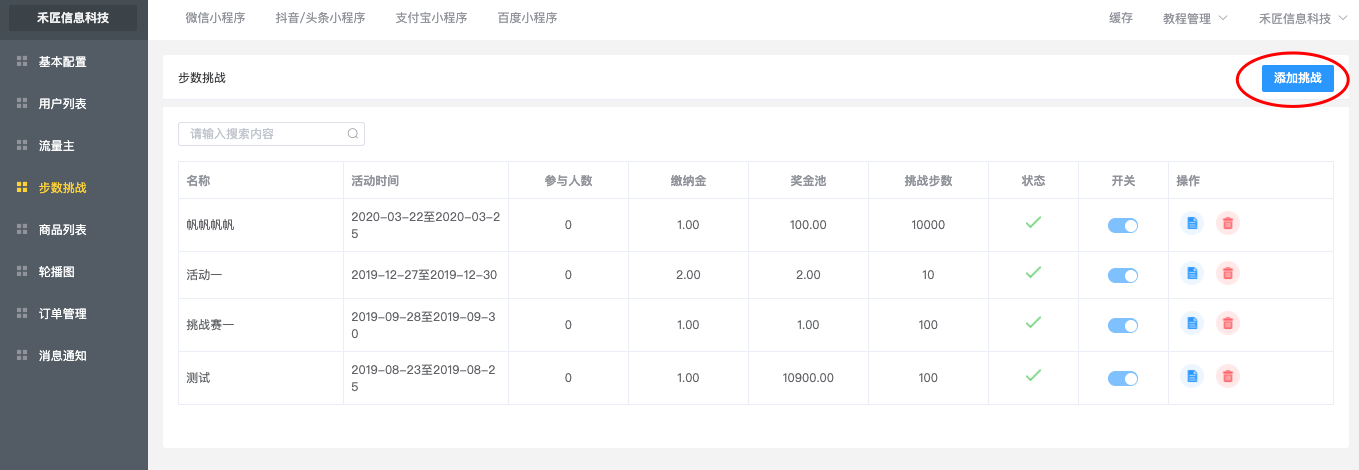Edit the 挑战赛一 row document icon
The width and height of the screenshot is (1359, 470).
coord(1192,323)
